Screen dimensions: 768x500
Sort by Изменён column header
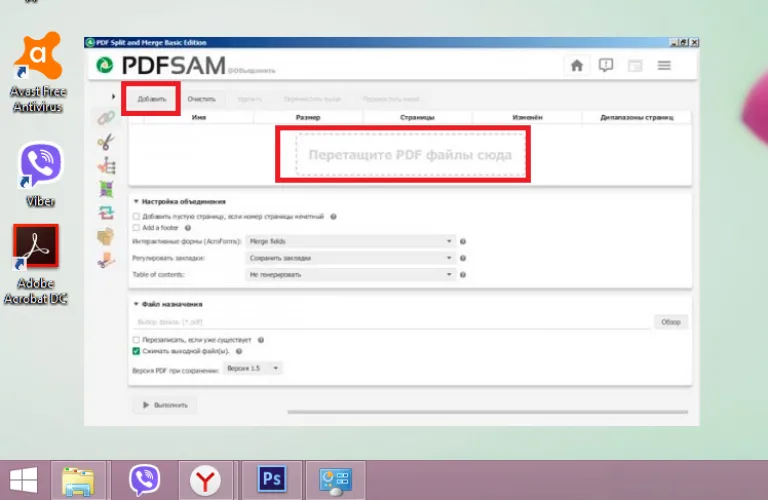click(527, 118)
